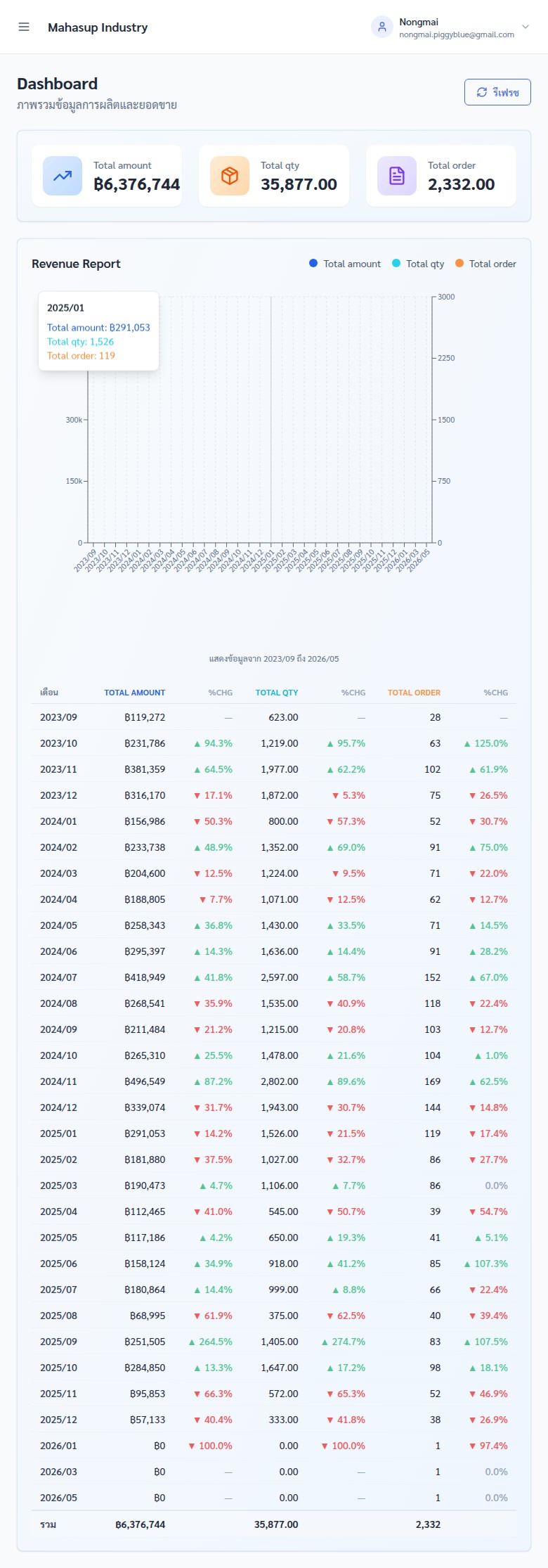Click the refresh circular arrows icon
Viewport: 548px width, 1568px height.
click(482, 92)
